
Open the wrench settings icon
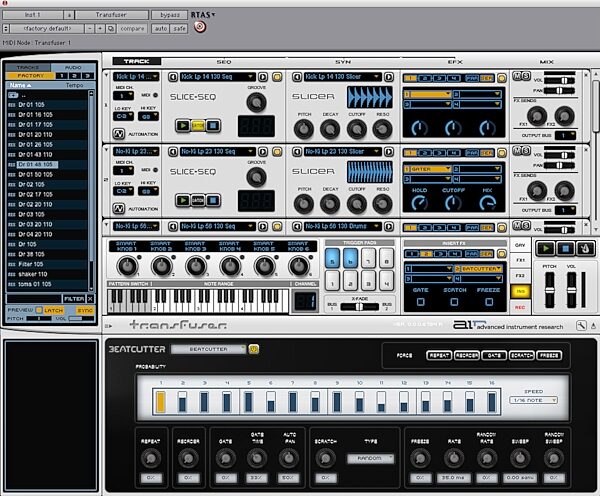581,326
